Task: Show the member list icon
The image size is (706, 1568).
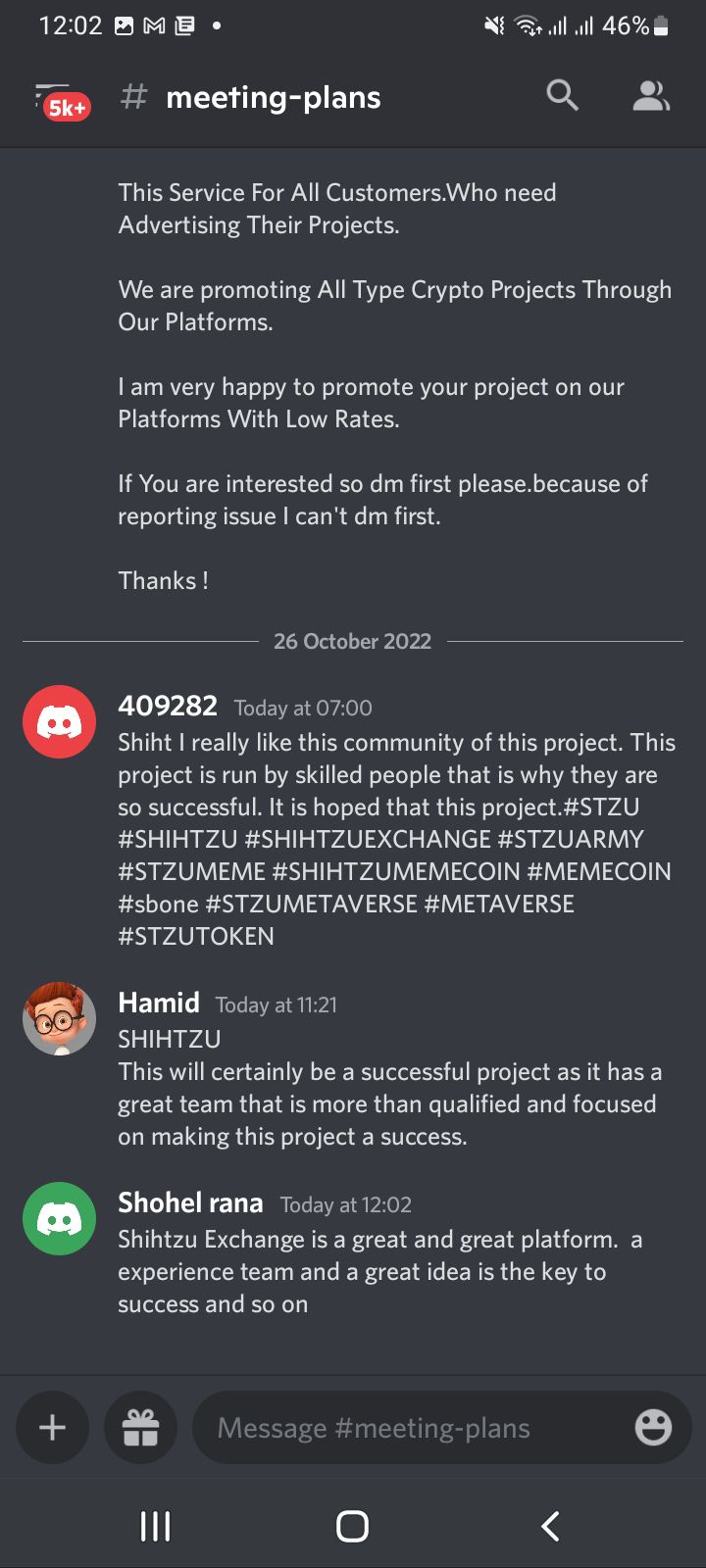Action: point(651,95)
